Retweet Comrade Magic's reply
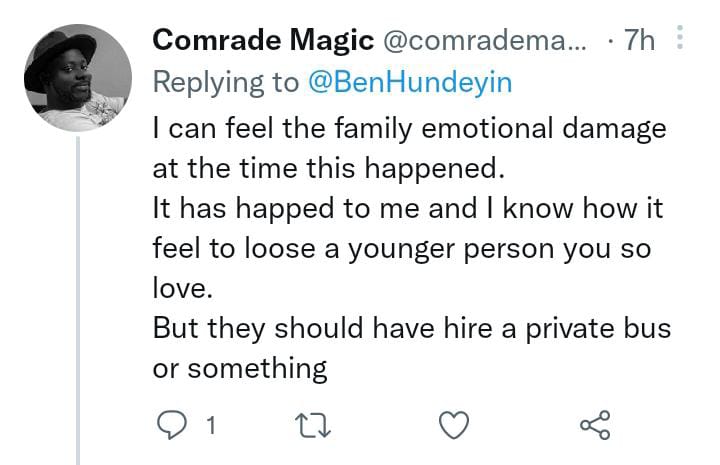The image size is (720, 465). click(x=319, y=427)
